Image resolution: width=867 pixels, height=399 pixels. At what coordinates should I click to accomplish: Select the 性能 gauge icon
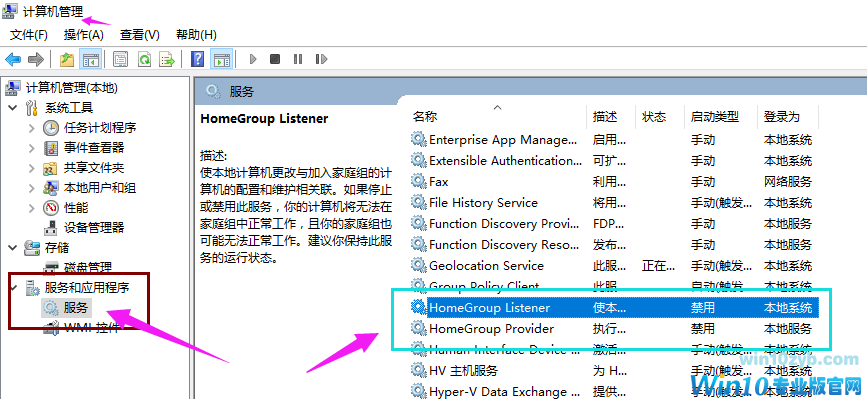[51, 208]
